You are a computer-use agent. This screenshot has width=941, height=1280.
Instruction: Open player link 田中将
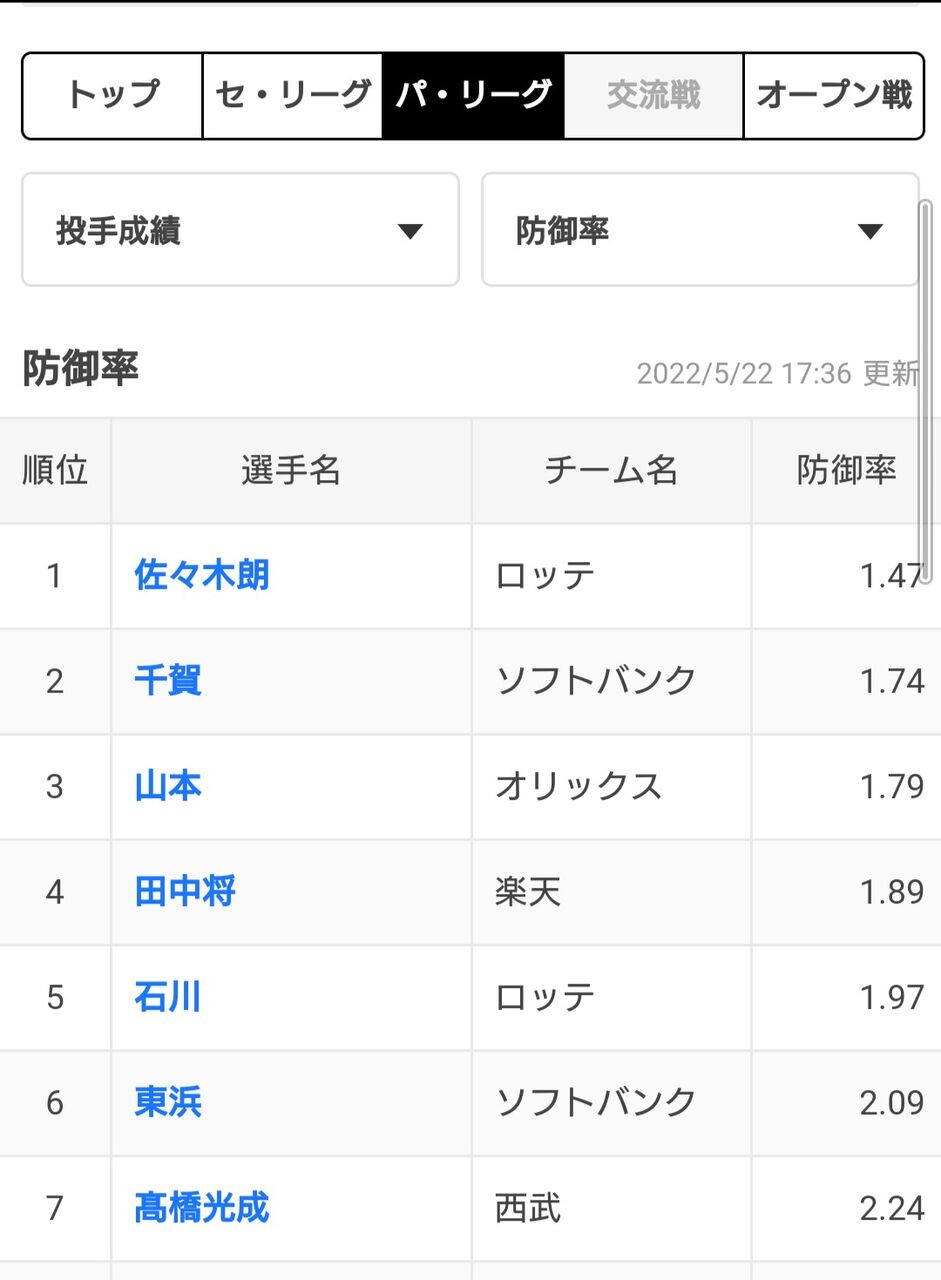click(185, 891)
